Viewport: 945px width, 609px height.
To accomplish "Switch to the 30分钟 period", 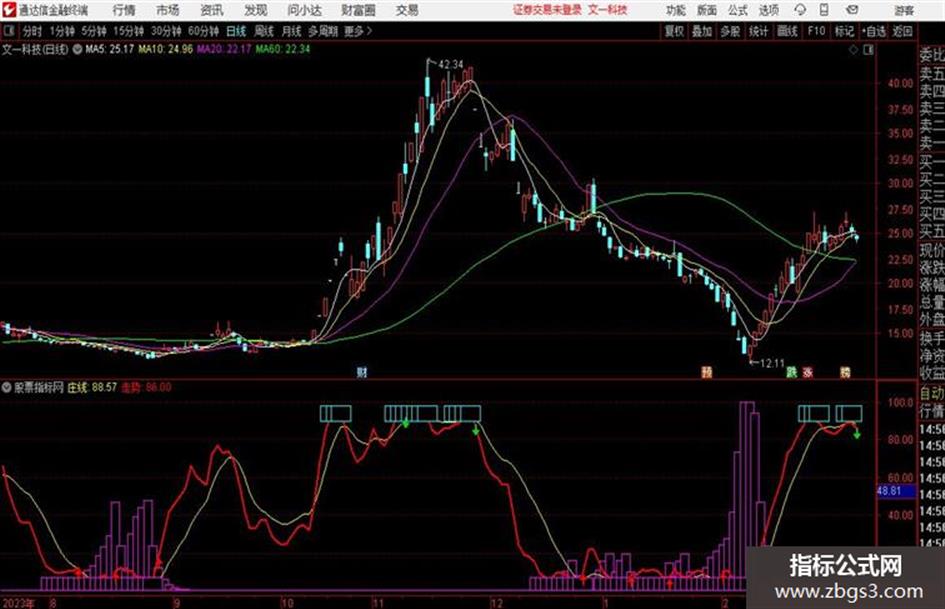I will (166, 31).
